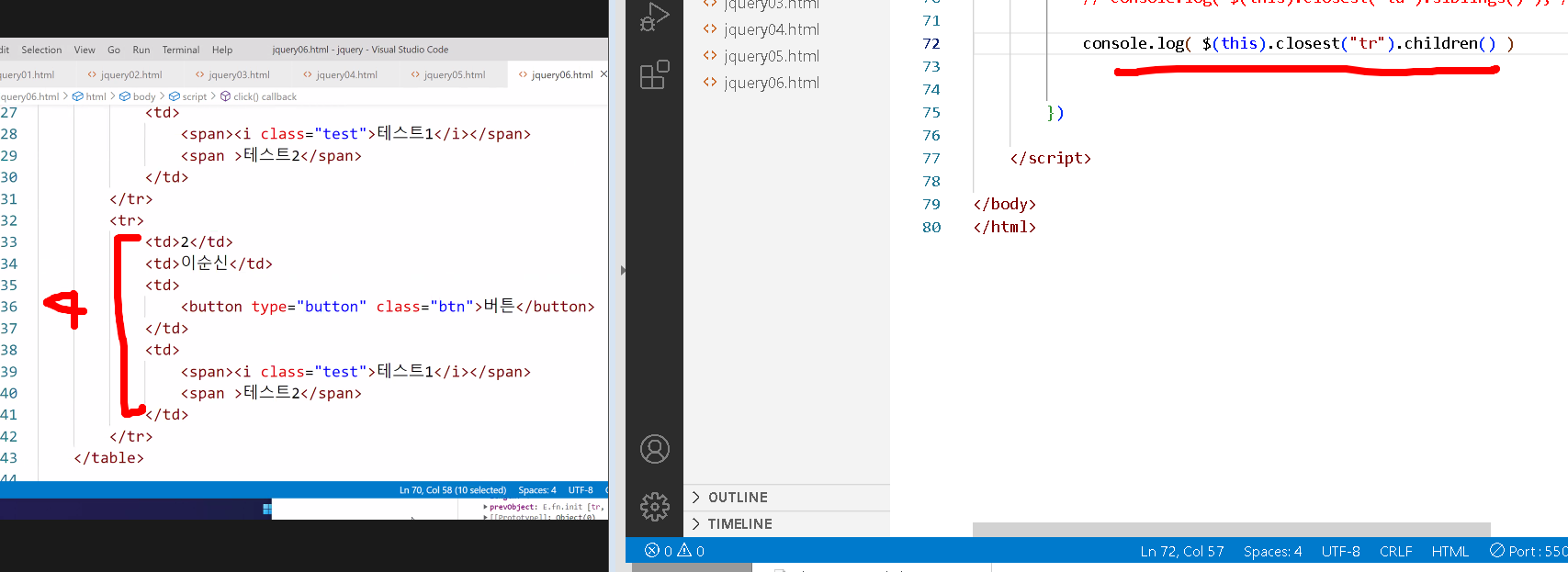The image size is (1568, 572).
Task: Click the click() callback breadcrumb
Action: 258,96
